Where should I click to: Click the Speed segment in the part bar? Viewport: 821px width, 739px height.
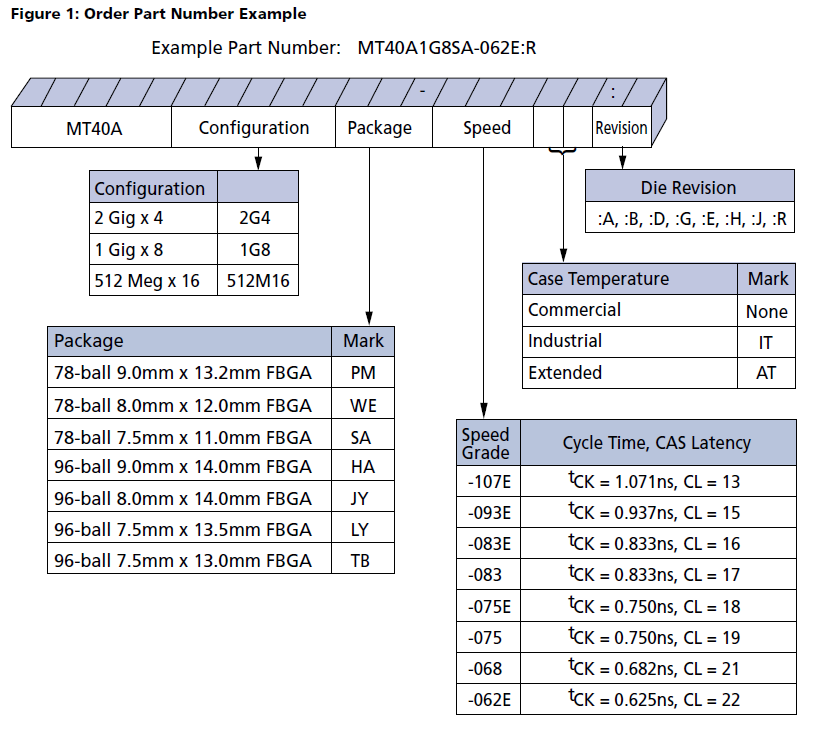[x=483, y=127]
